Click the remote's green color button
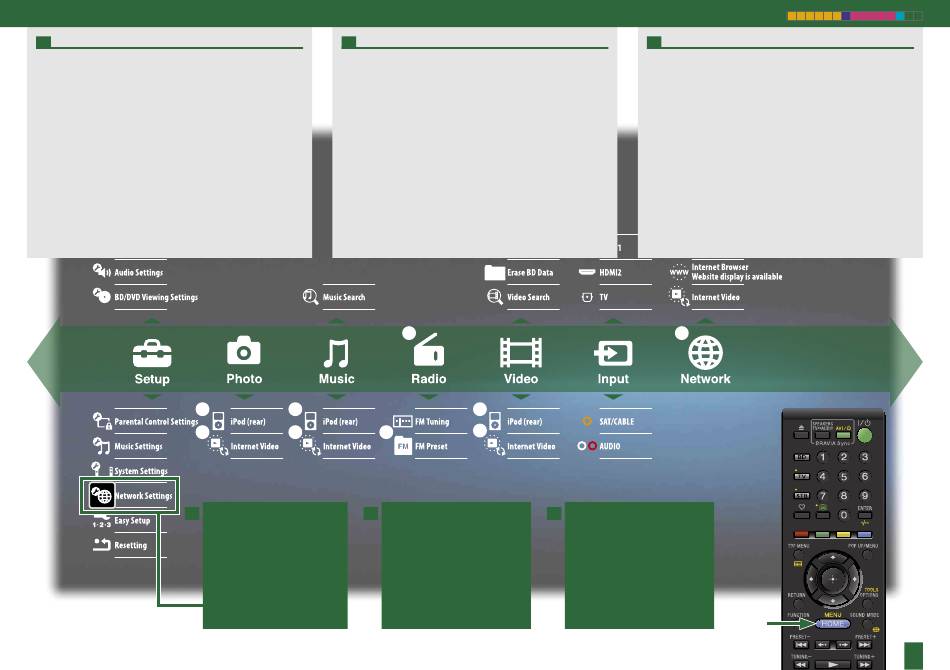The image size is (950, 670). 822,534
